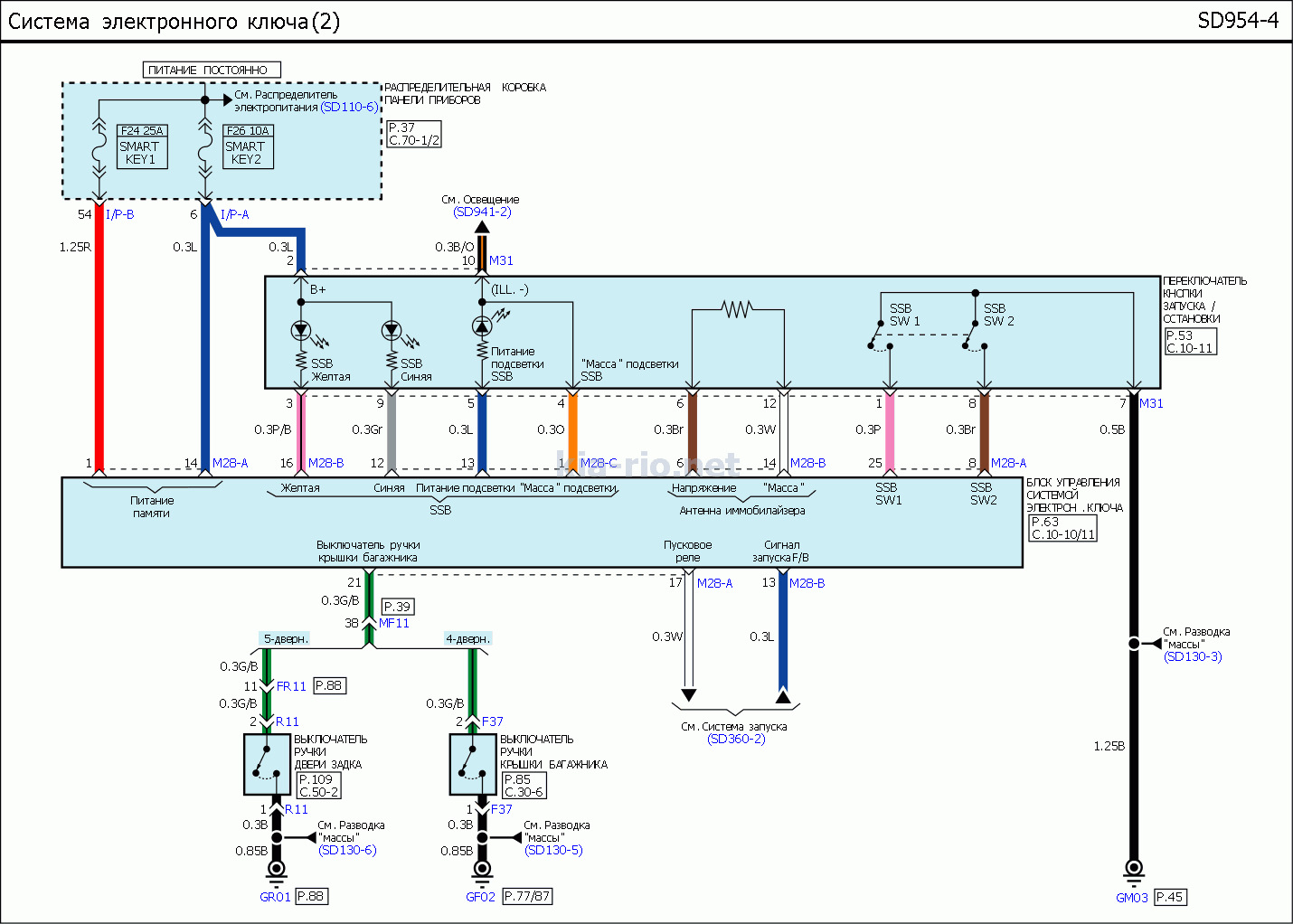Click the GF02 ground point label

pos(480,897)
